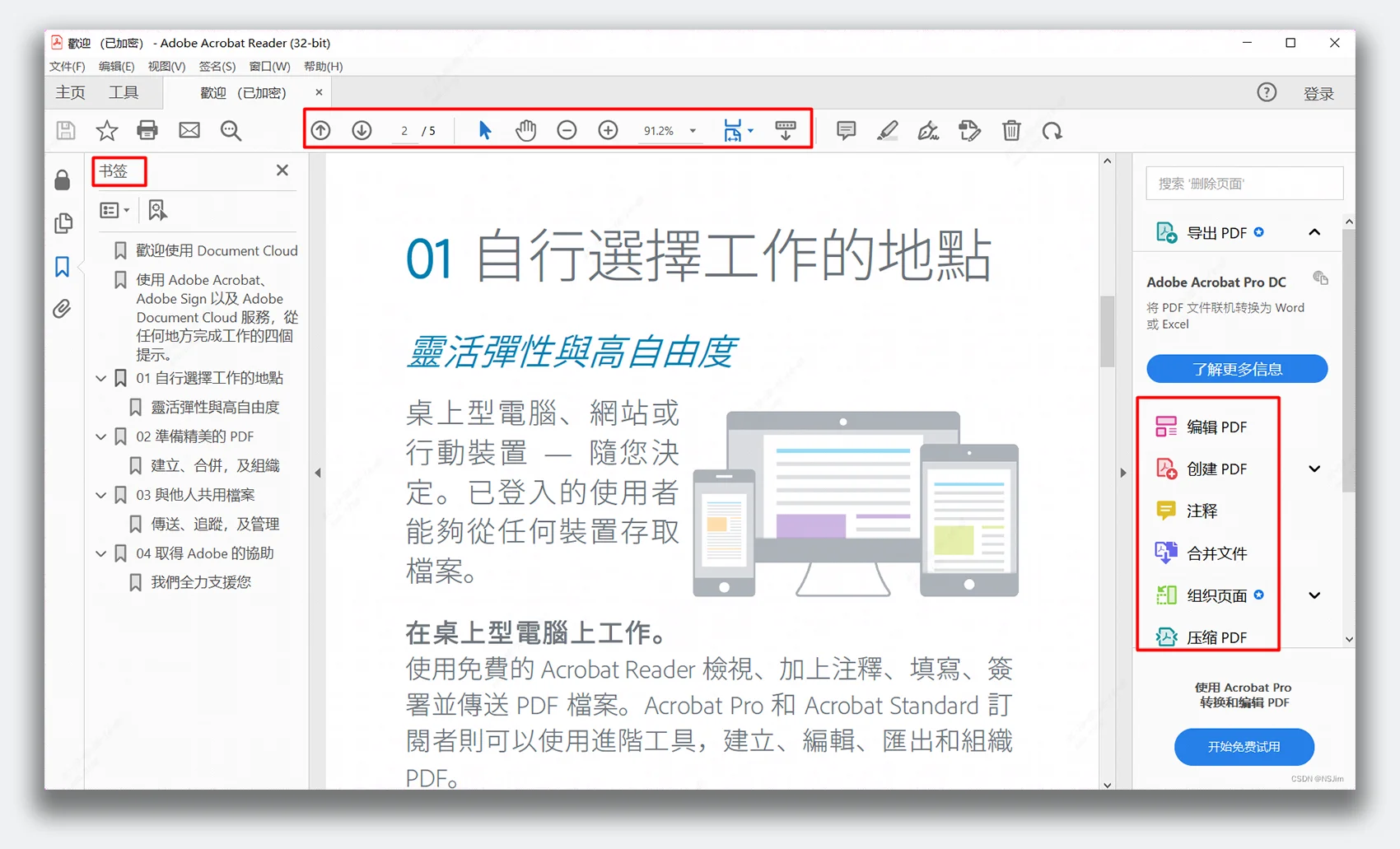Collapse left panel with divider arrow
The width and height of the screenshot is (1400, 849).
pos(318,473)
